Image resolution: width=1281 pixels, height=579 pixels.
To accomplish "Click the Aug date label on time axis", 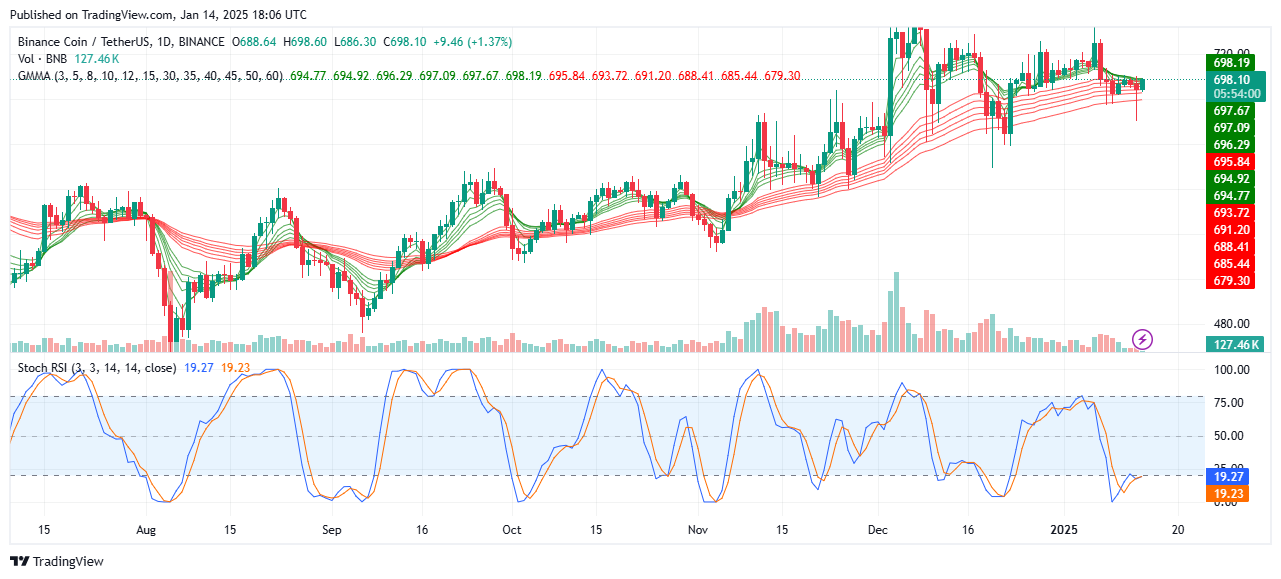I will coord(146,530).
